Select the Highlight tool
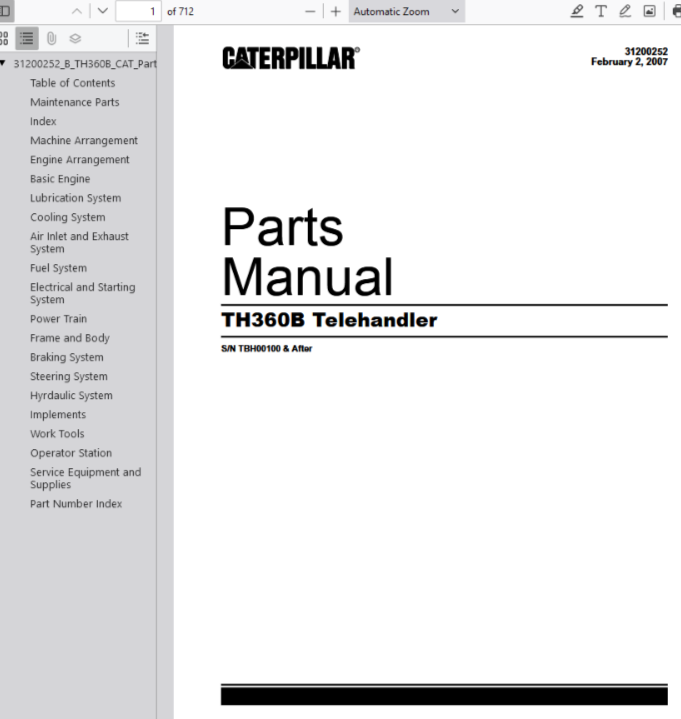This screenshot has height=719, width=681. 577,11
